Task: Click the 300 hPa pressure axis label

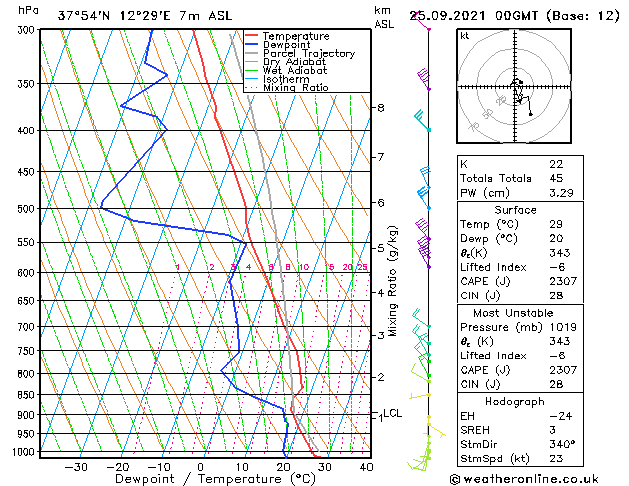Action: pyautogui.click(x=28, y=30)
